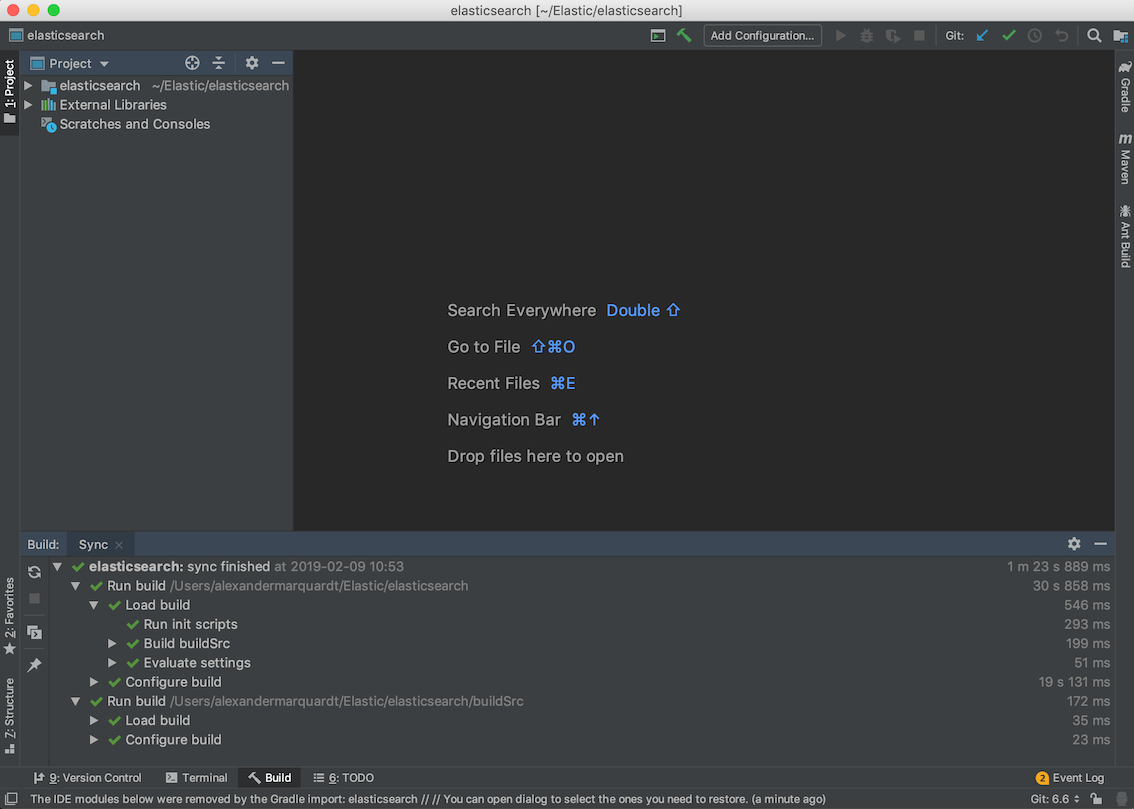1134x809 pixels.
Task: Click the Debug bug icon
Action: (866, 35)
